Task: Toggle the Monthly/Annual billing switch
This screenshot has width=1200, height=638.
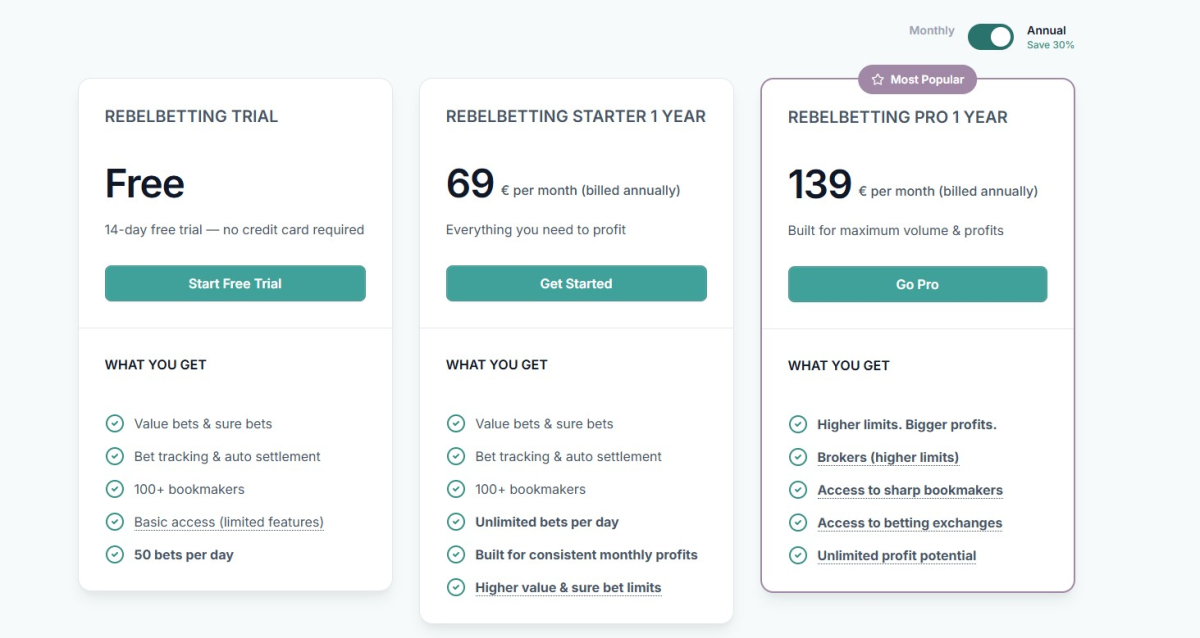Action: (991, 37)
